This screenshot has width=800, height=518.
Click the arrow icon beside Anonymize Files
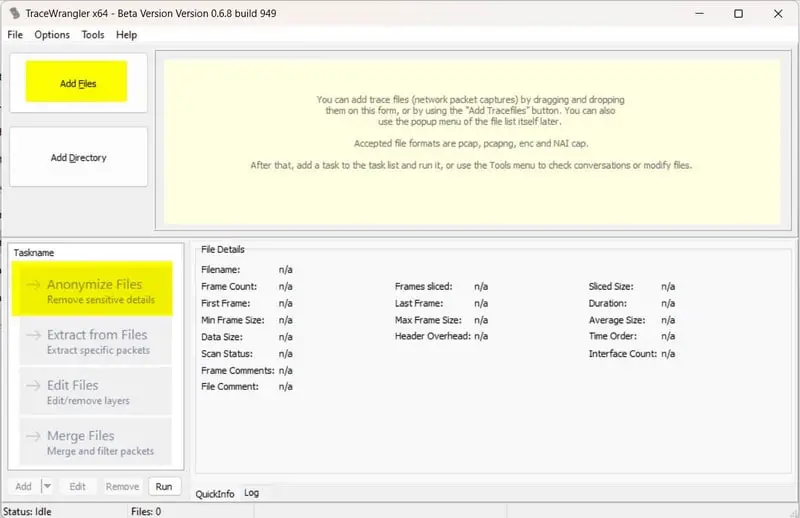click(33, 284)
